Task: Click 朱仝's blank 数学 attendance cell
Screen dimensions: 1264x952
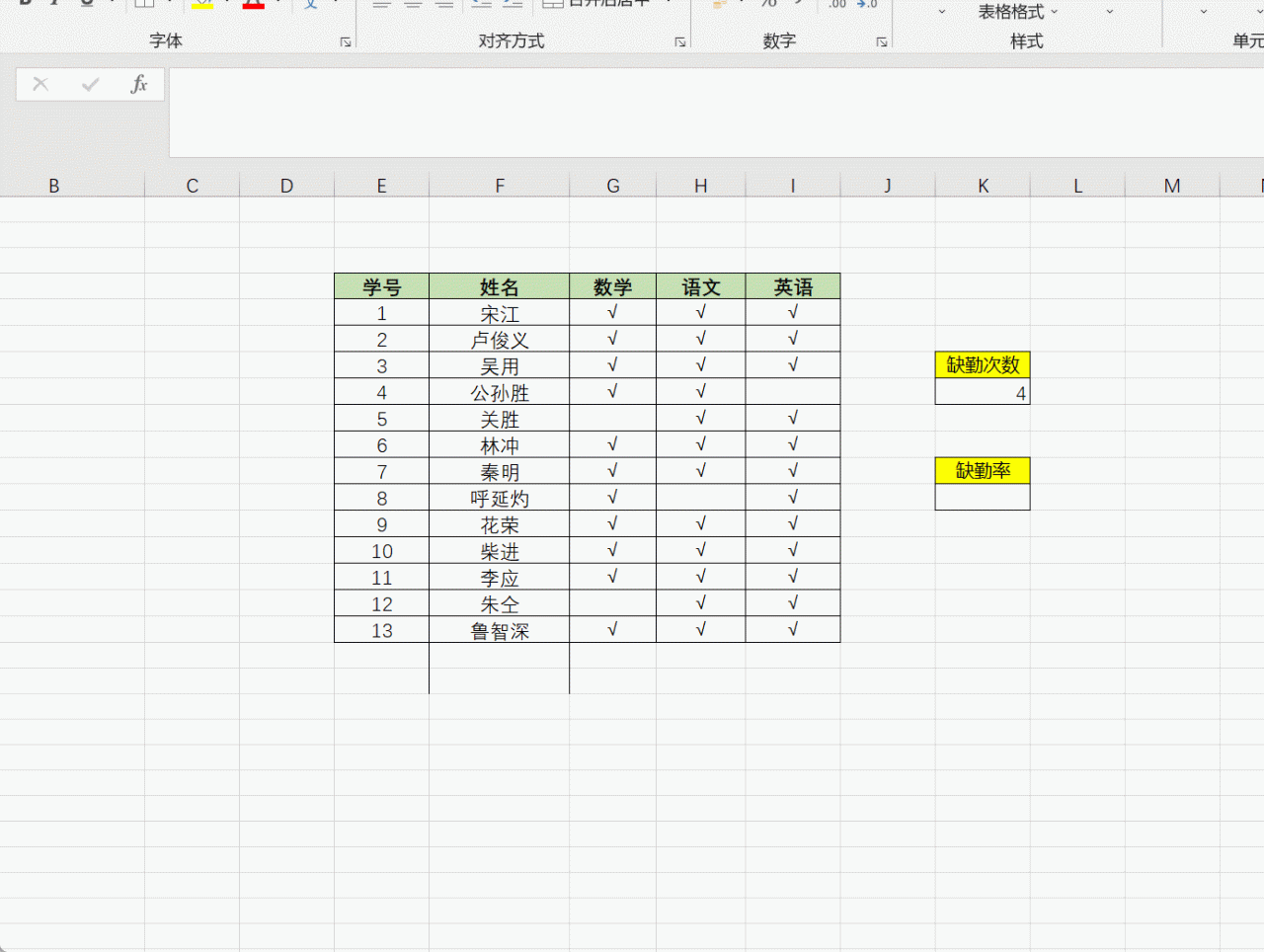Action: tap(613, 603)
